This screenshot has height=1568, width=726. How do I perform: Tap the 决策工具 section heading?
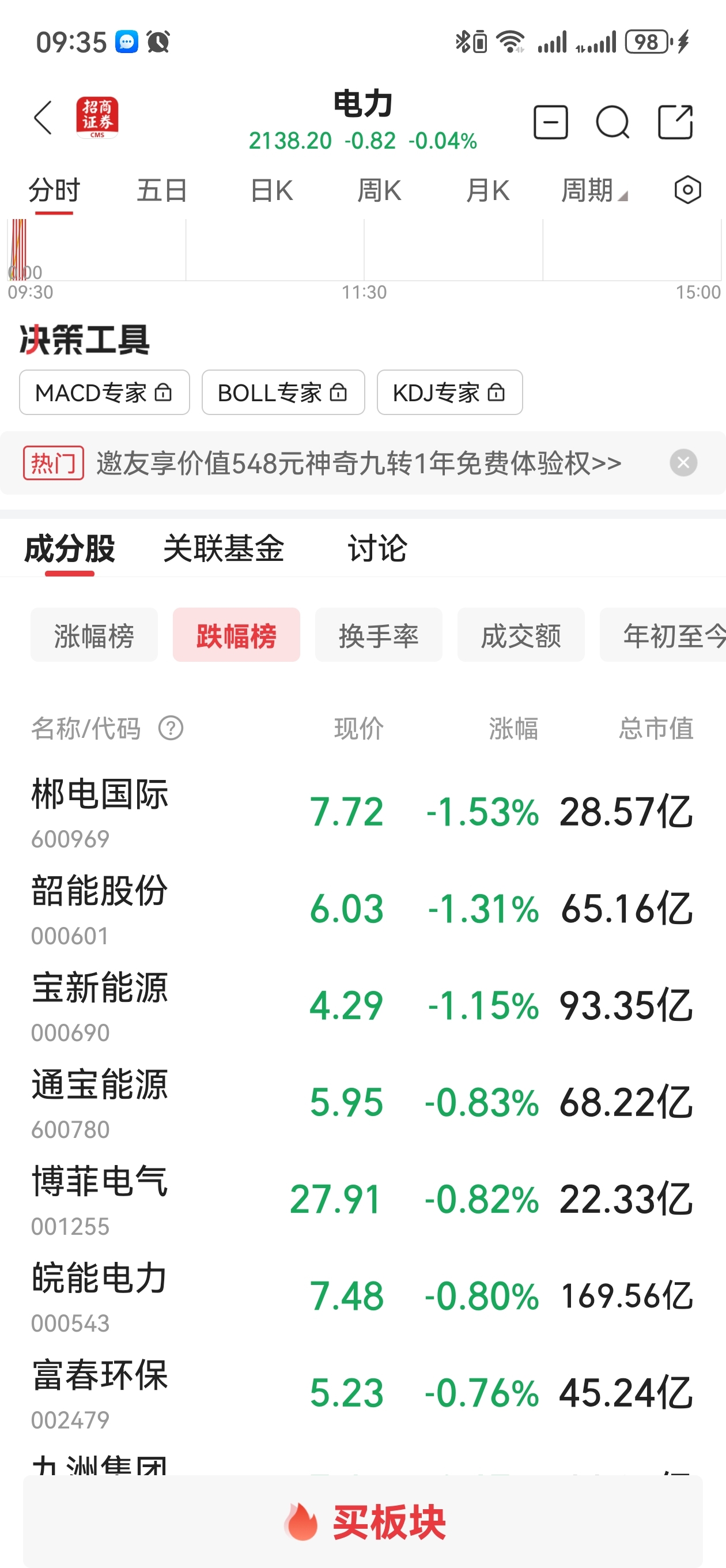click(85, 340)
